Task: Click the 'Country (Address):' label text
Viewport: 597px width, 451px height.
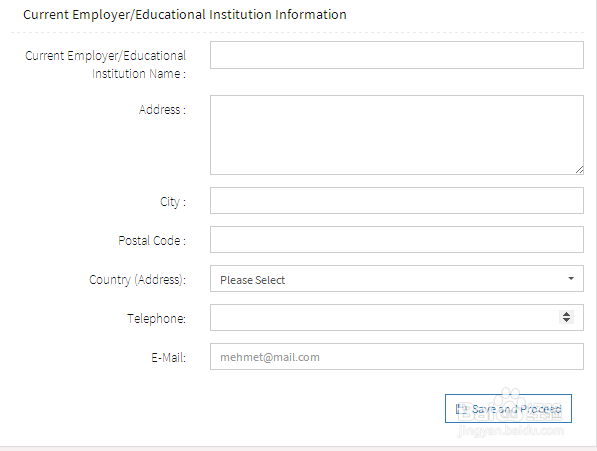Action: point(137,280)
